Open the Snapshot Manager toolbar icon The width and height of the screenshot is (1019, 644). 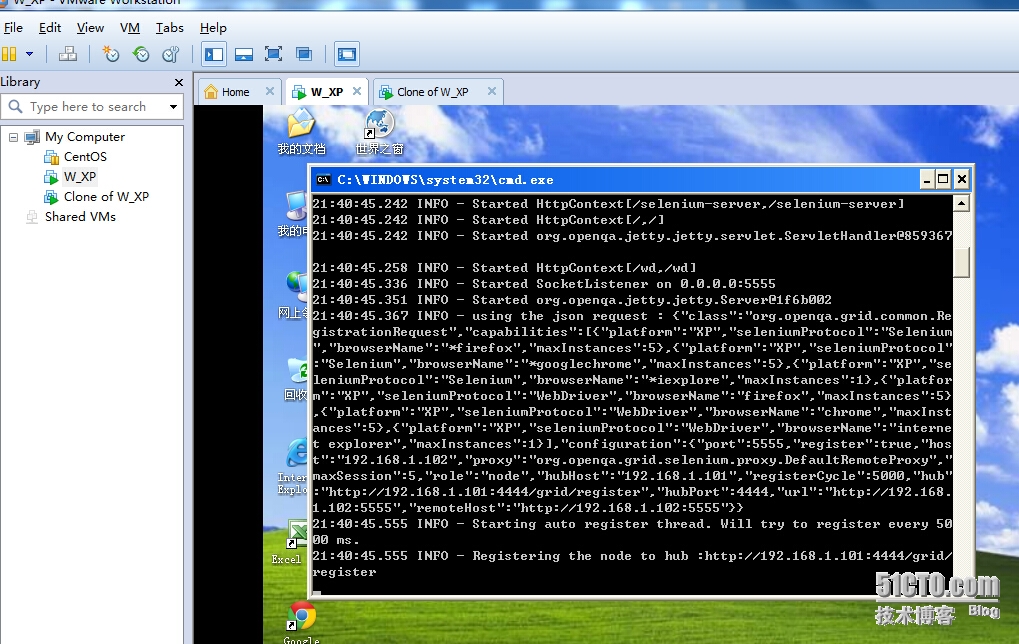[x=171, y=54]
